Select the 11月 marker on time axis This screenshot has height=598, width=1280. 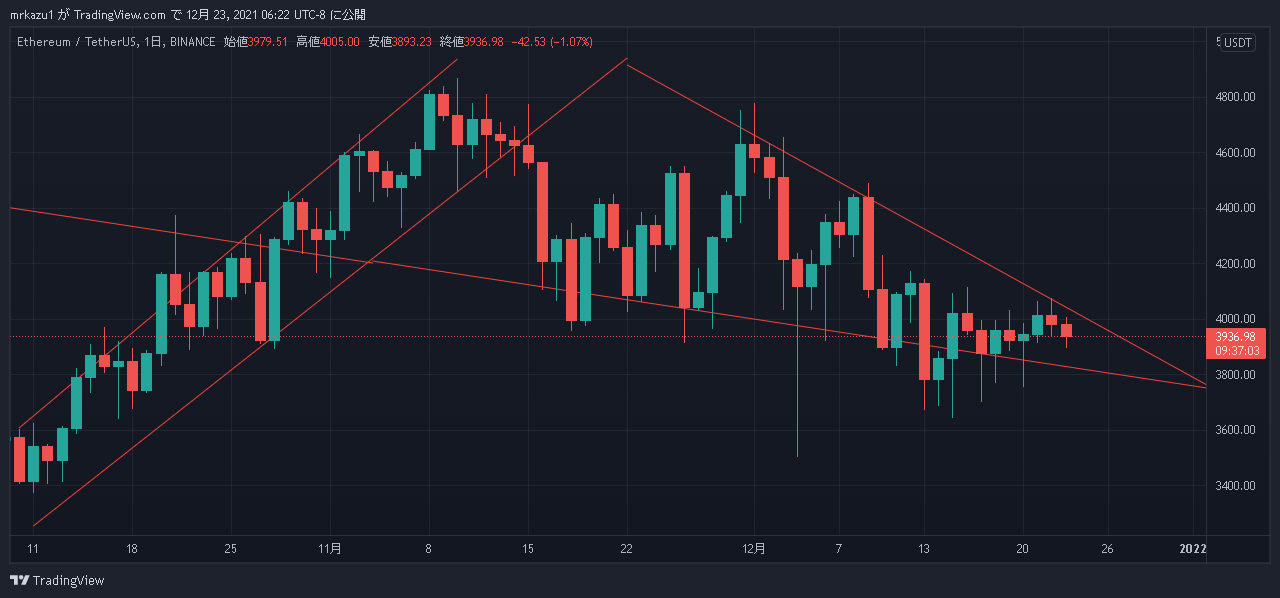pyautogui.click(x=330, y=548)
